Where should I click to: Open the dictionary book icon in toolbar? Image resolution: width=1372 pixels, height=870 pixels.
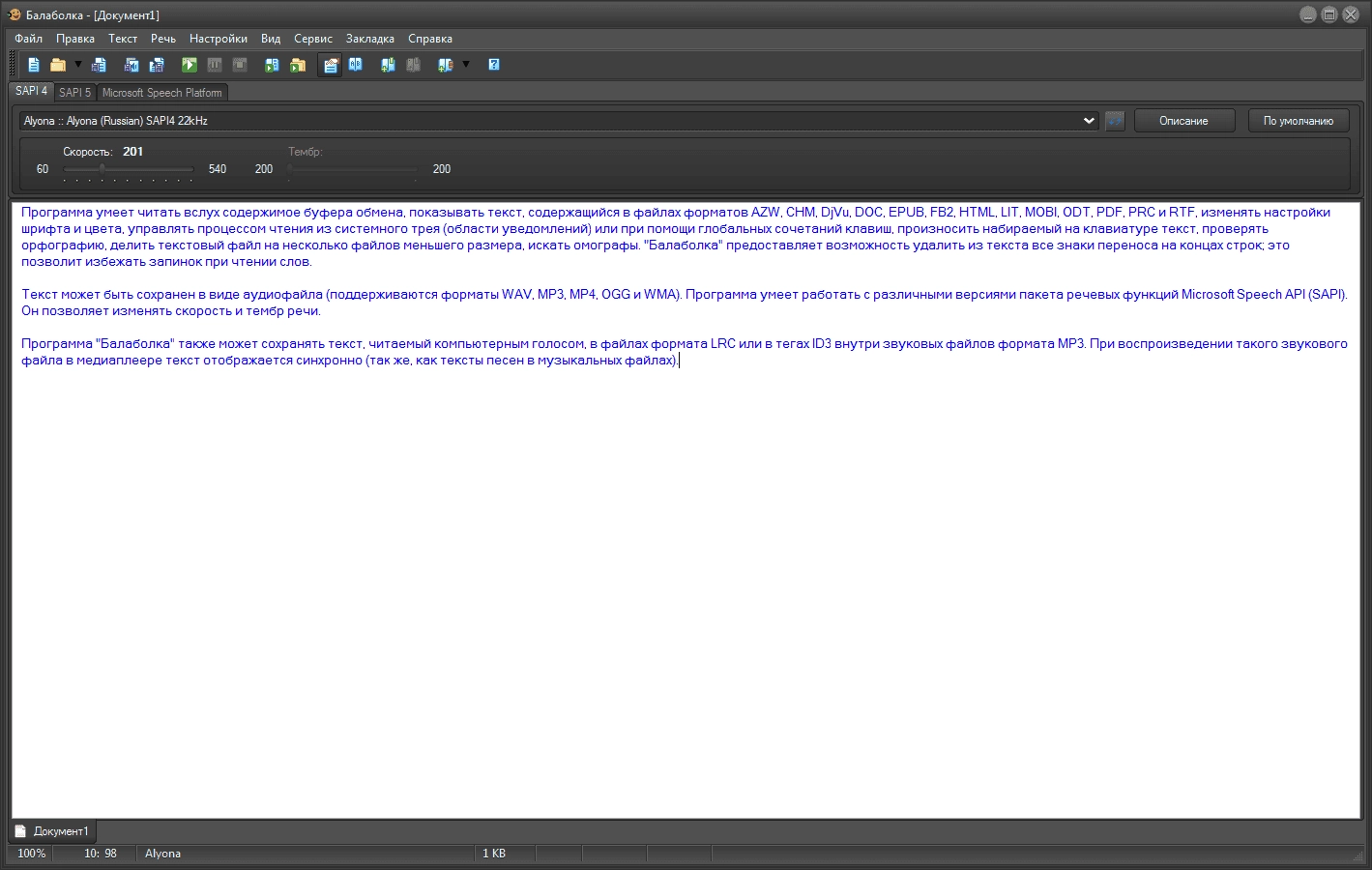click(x=355, y=65)
